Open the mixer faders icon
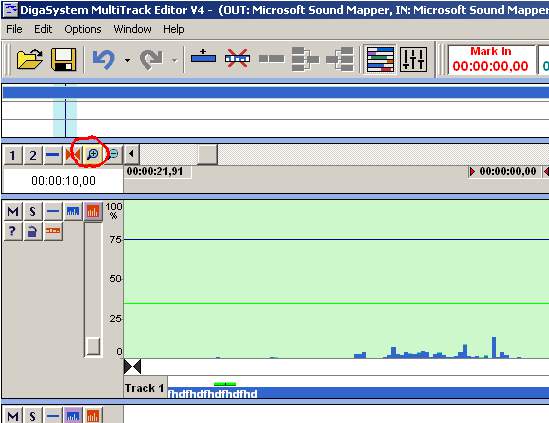This screenshot has width=549, height=423. click(414, 59)
